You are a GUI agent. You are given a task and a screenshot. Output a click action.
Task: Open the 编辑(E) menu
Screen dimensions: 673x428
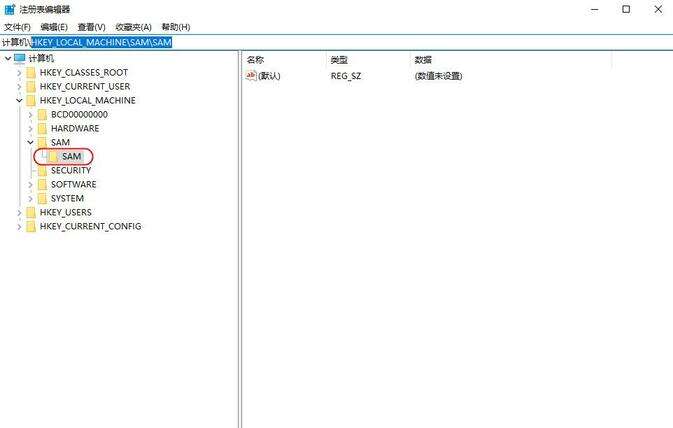pyautogui.click(x=54, y=27)
